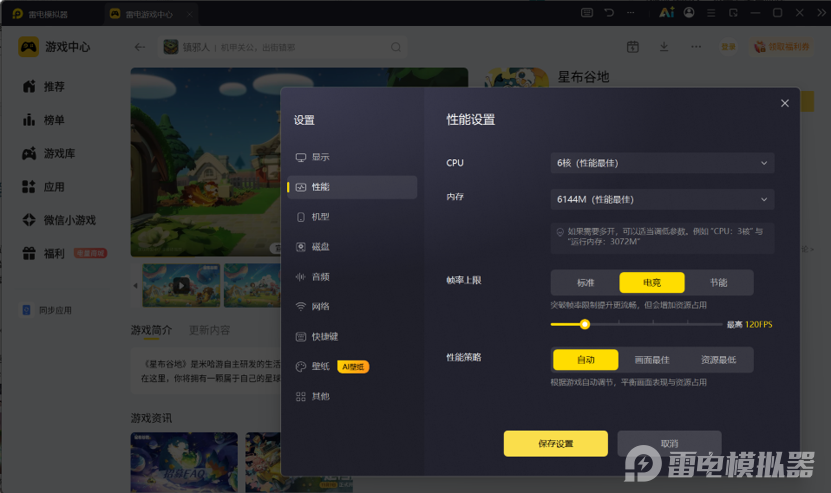Open 游戏库 game library in the sidebar

[x=49, y=153]
